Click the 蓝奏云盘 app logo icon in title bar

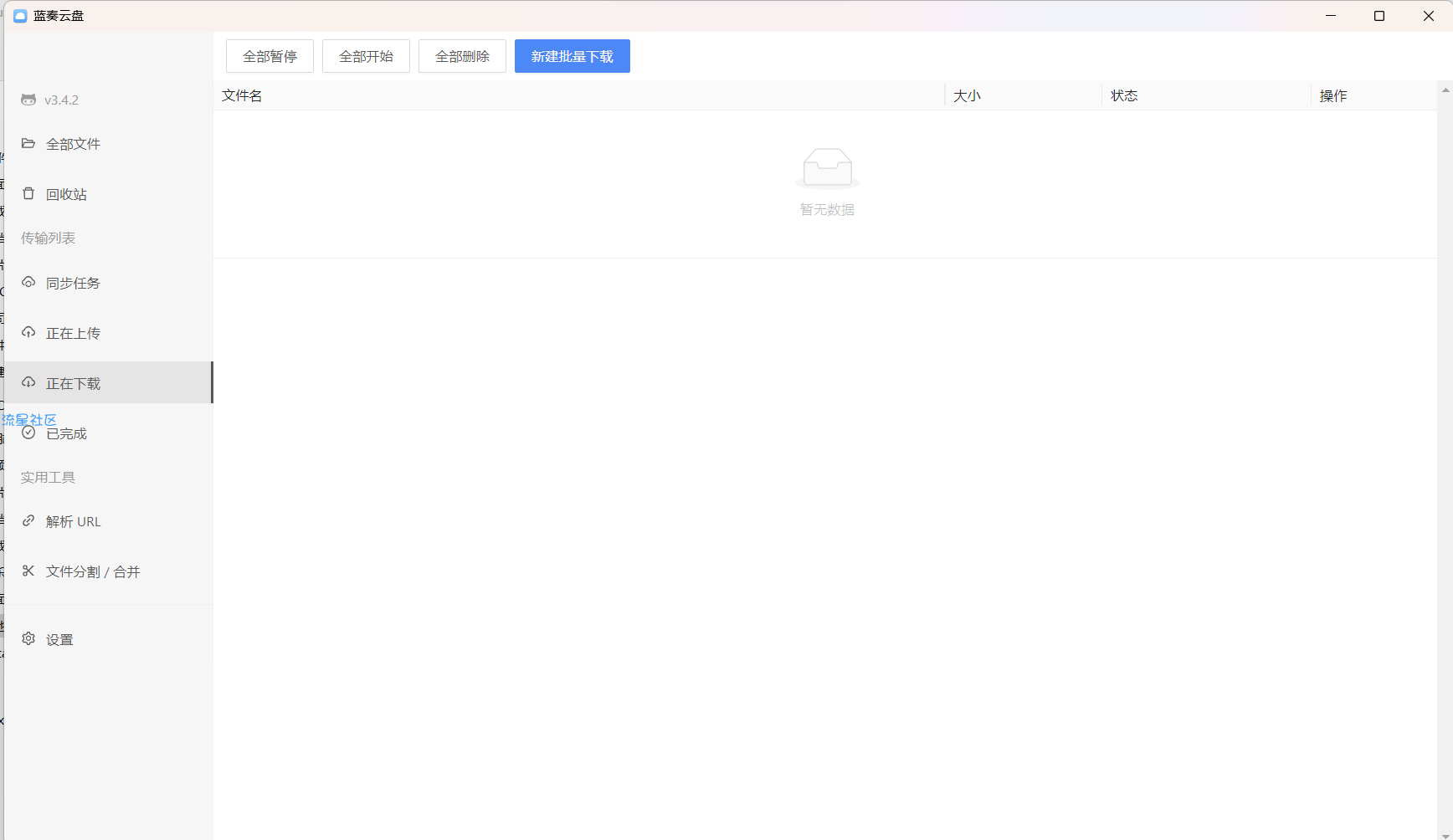[20, 16]
